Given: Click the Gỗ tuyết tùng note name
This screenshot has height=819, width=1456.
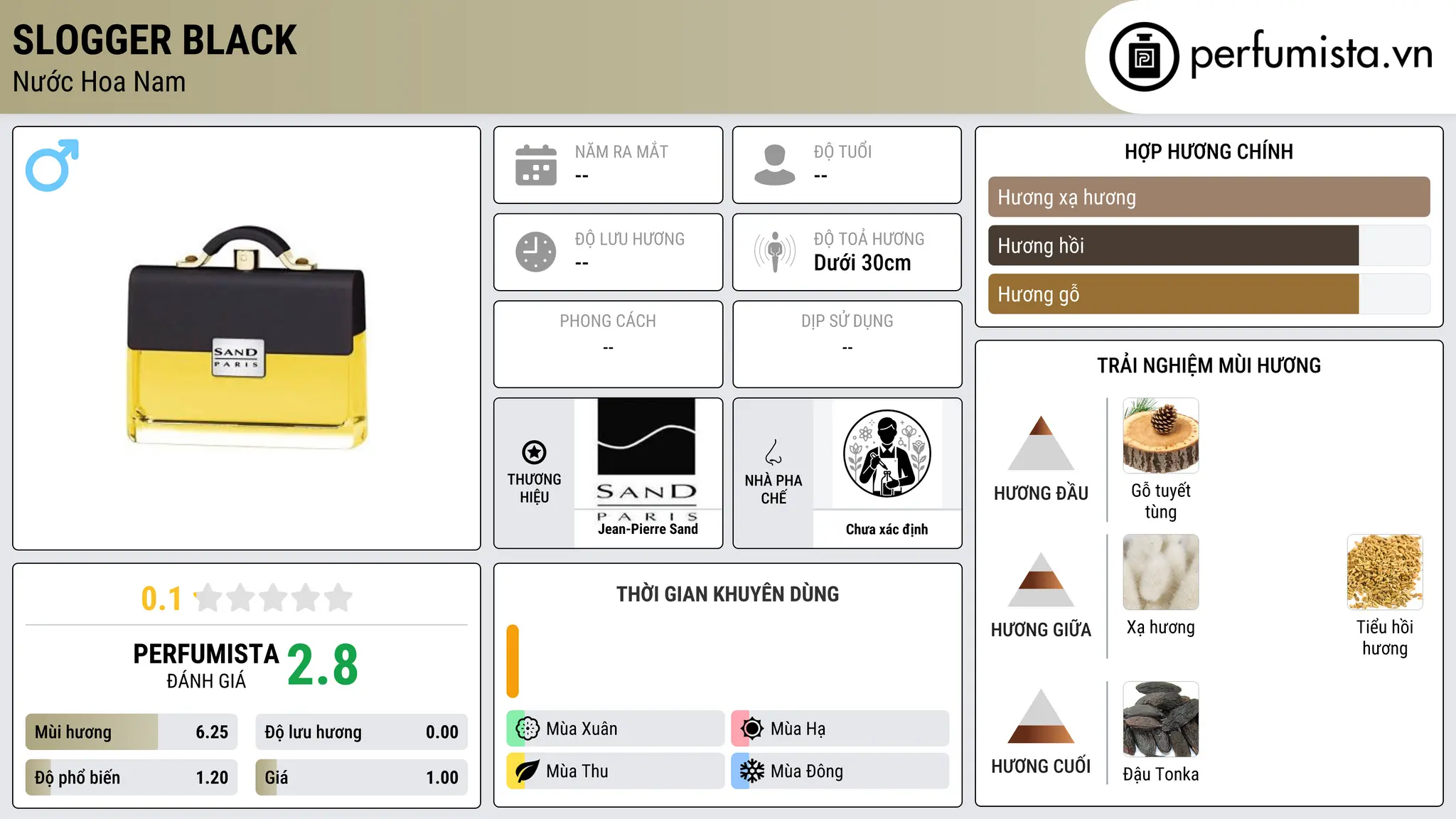Looking at the screenshot, I should (1161, 501).
